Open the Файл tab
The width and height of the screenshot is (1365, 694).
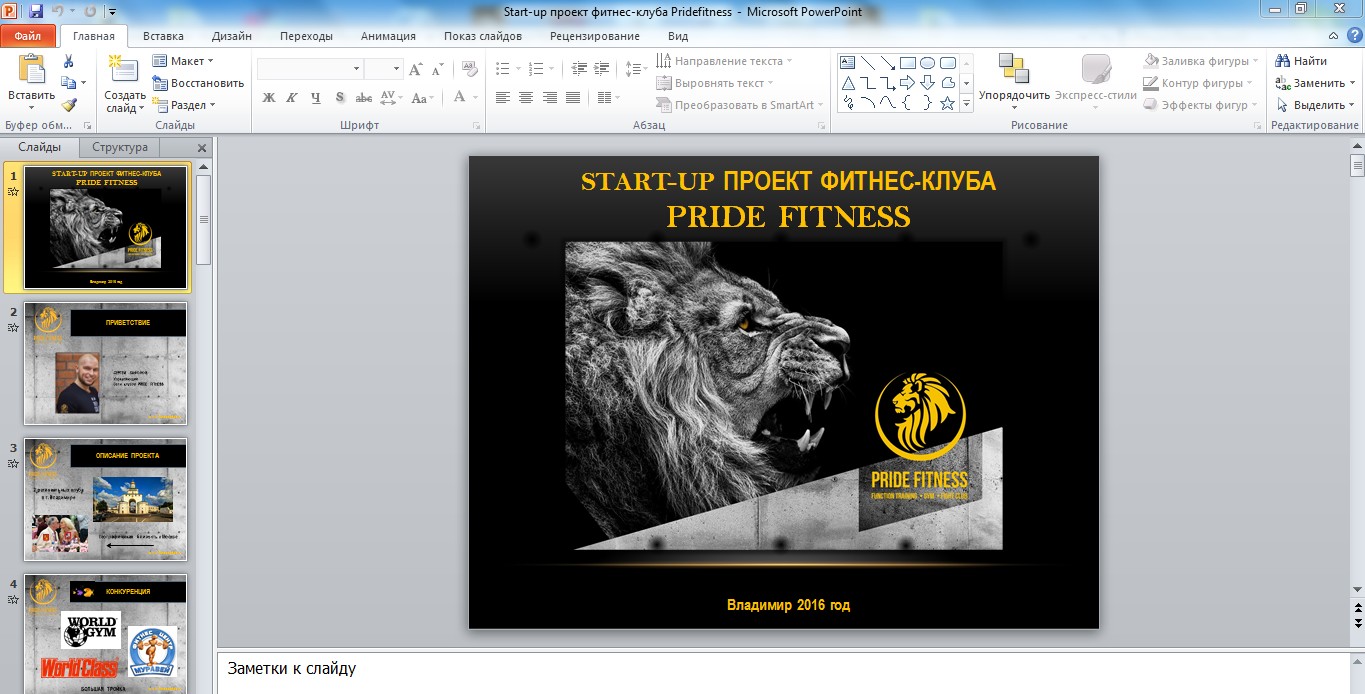click(28, 36)
